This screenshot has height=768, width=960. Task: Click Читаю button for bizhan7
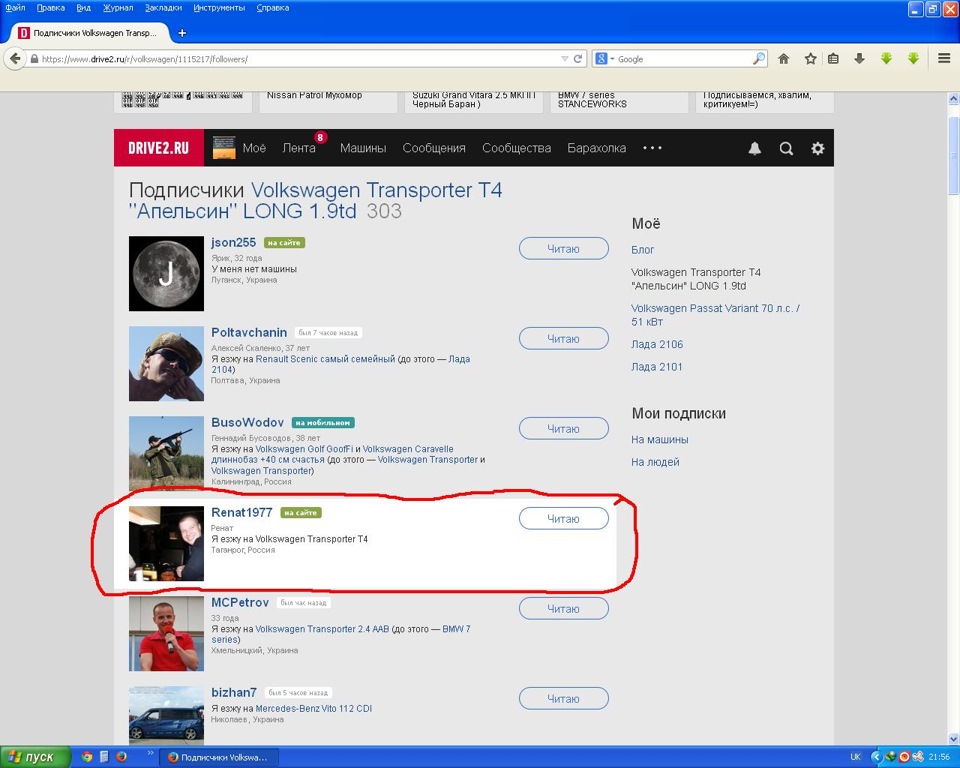point(564,699)
